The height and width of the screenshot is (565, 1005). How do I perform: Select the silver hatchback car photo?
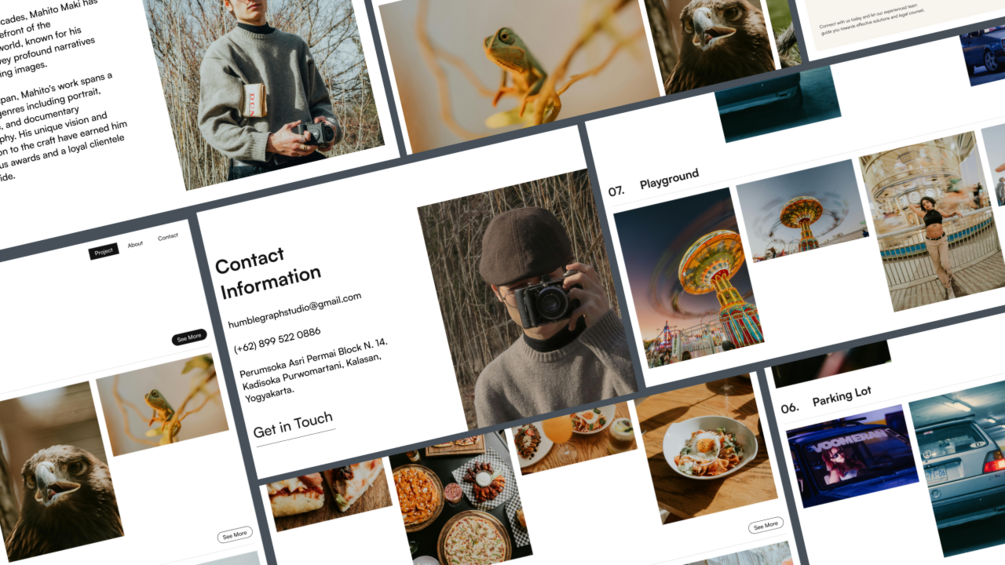pyautogui.click(x=961, y=468)
